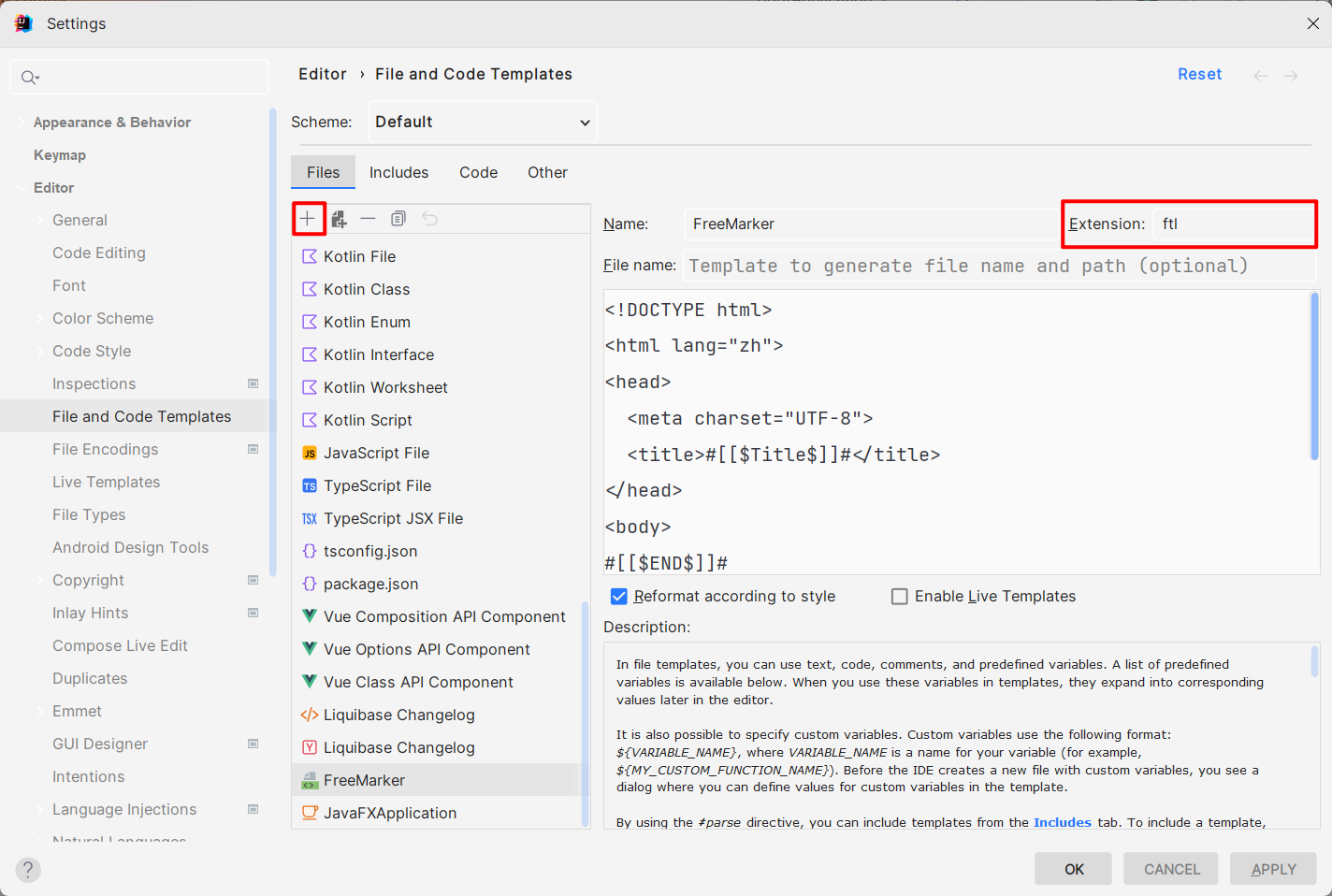Click the Vue Options API Component icon
This screenshot has width=1332, height=896.
pos(310,649)
